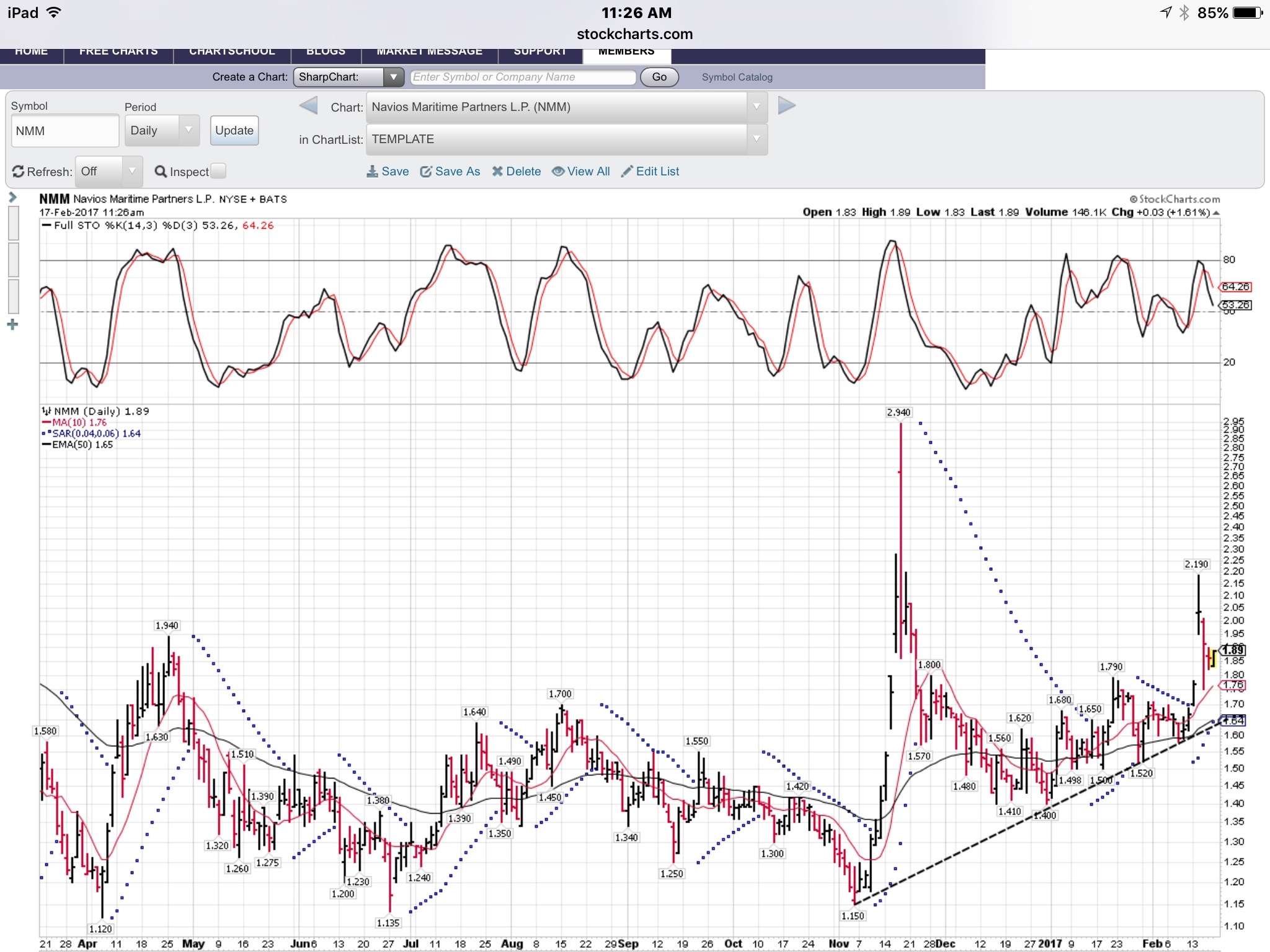Open the Refresh Off dropdown
Viewport: 1270px width, 952px height.
coord(109,172)
